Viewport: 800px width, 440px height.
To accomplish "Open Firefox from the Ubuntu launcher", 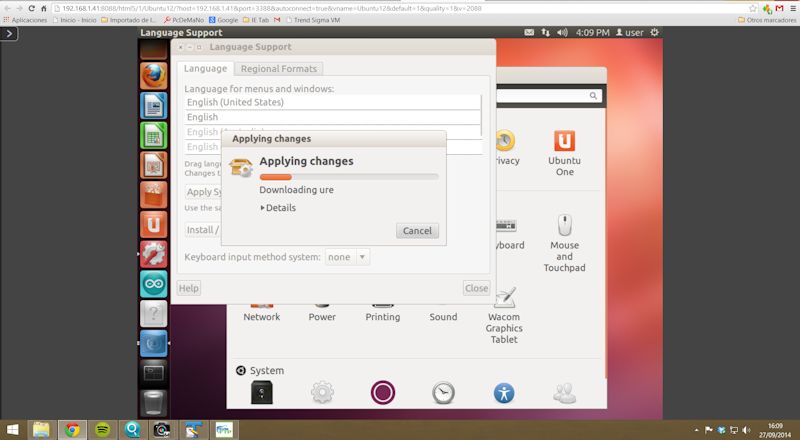I will (154, 76).
